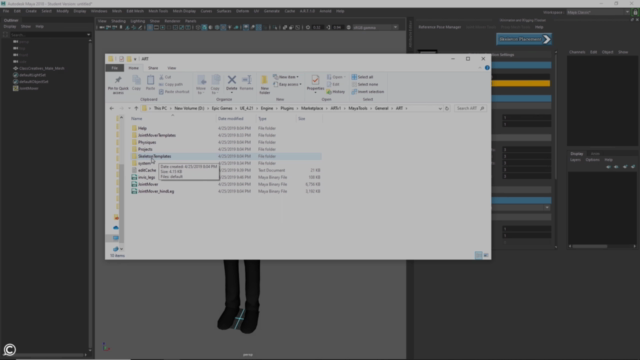The height and width of the screenshot is (360, 640).
Task: Switch to the View ribbon tab
Action: tap(172, 68)
